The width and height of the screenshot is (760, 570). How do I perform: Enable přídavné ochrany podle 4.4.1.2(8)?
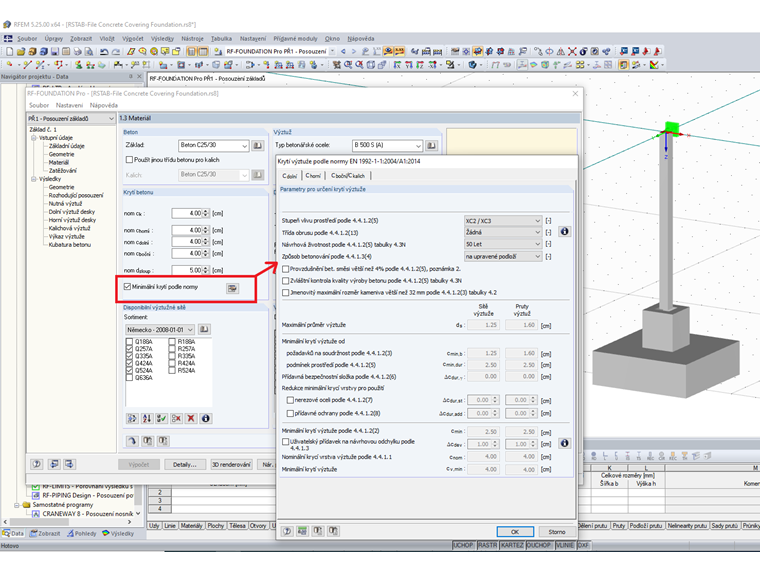[290, 413]
